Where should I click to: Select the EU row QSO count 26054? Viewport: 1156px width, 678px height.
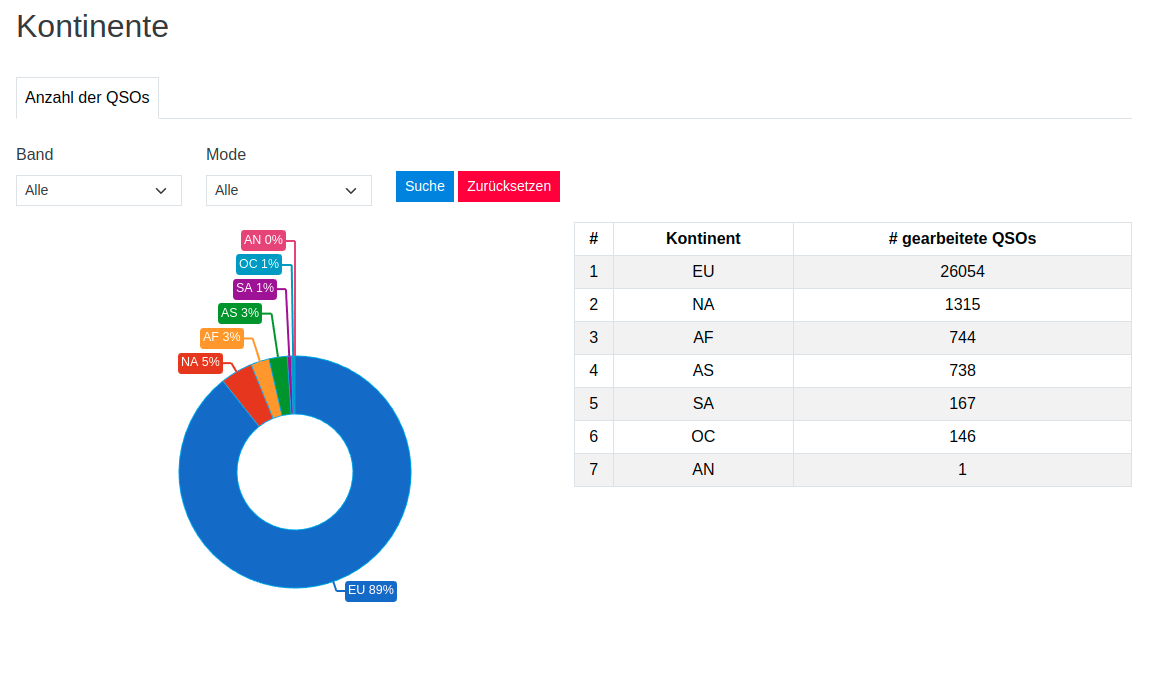tap(962, 271)
